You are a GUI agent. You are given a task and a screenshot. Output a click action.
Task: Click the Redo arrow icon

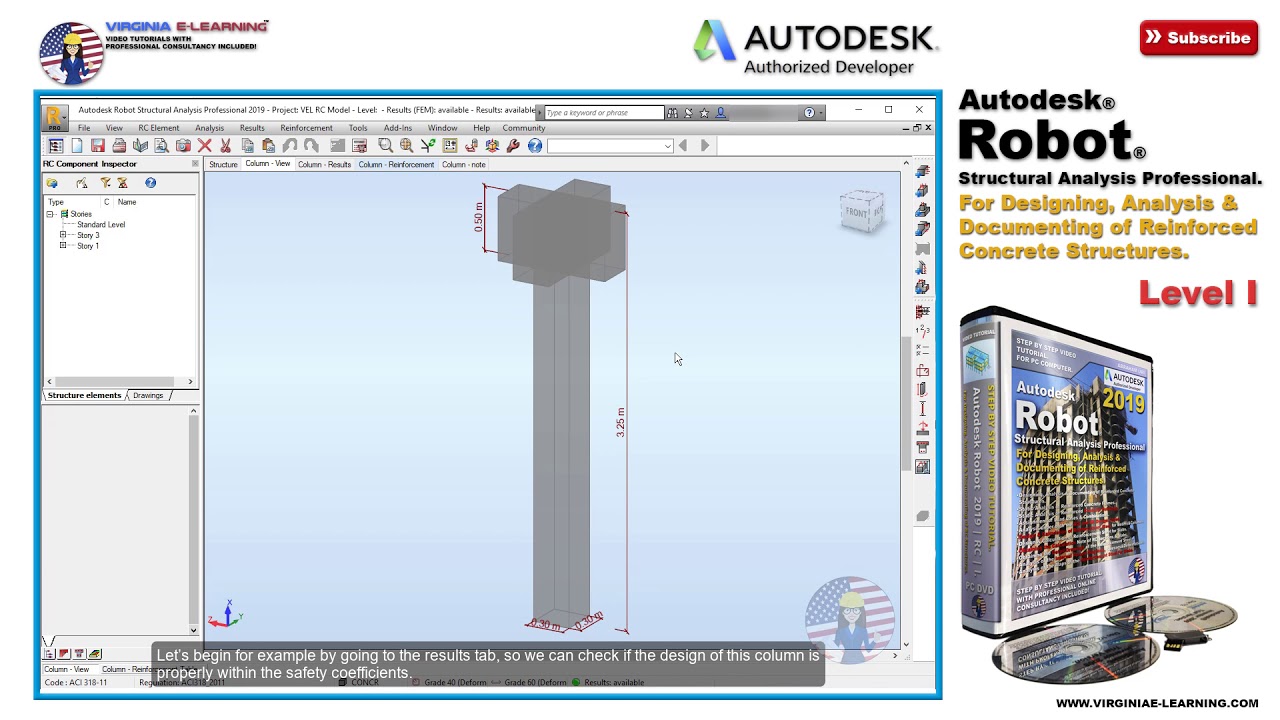tap(311, 146)
